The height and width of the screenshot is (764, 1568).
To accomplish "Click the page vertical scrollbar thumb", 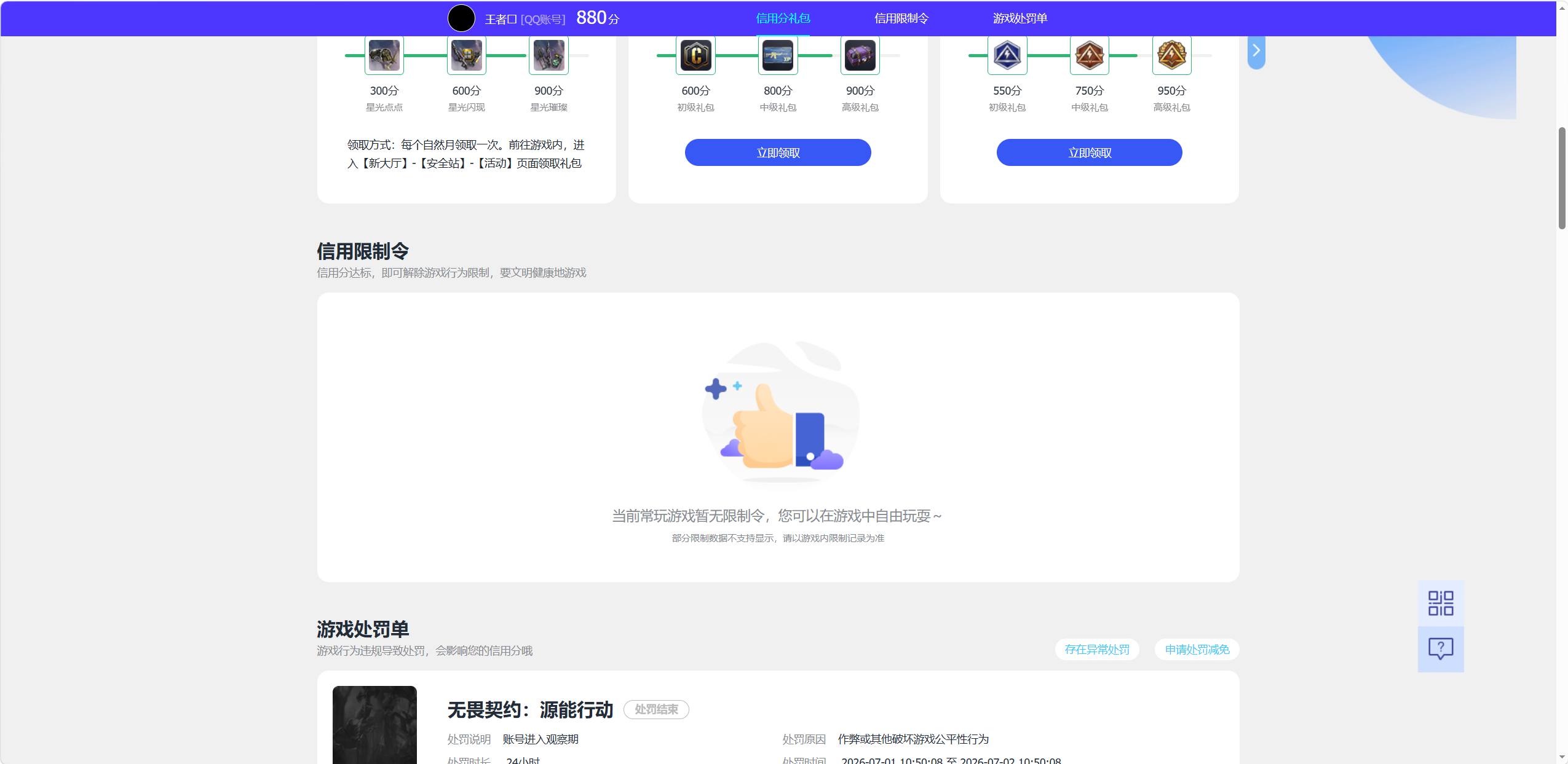I will (x=1562, y=178).
